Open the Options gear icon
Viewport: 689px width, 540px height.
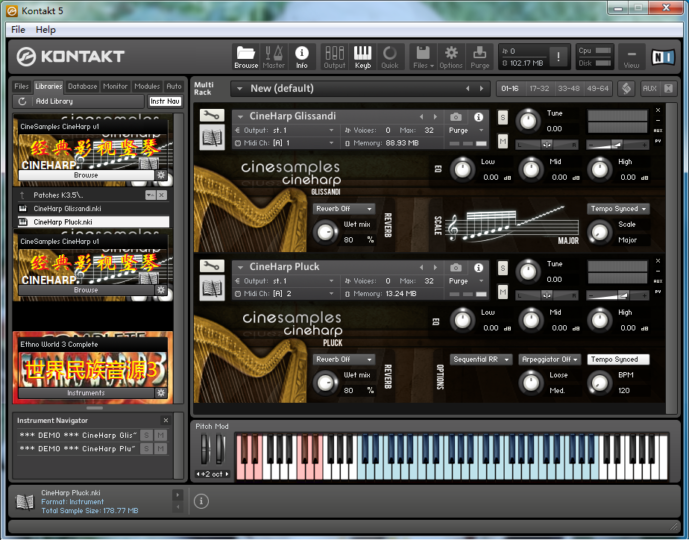tap(451, 53)
